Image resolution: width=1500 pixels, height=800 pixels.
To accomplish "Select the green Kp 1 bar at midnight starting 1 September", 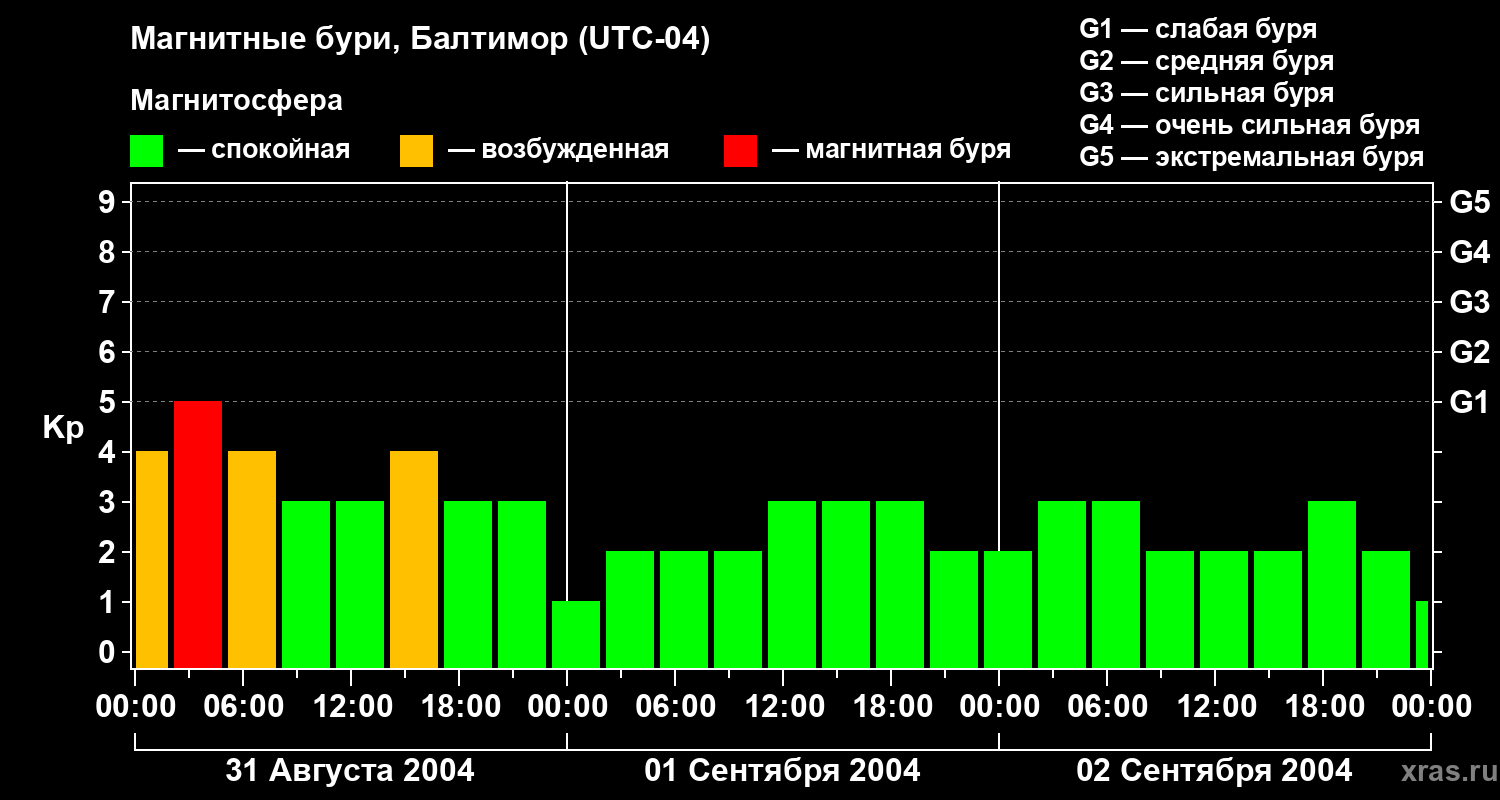I will (x=576, y=634).
